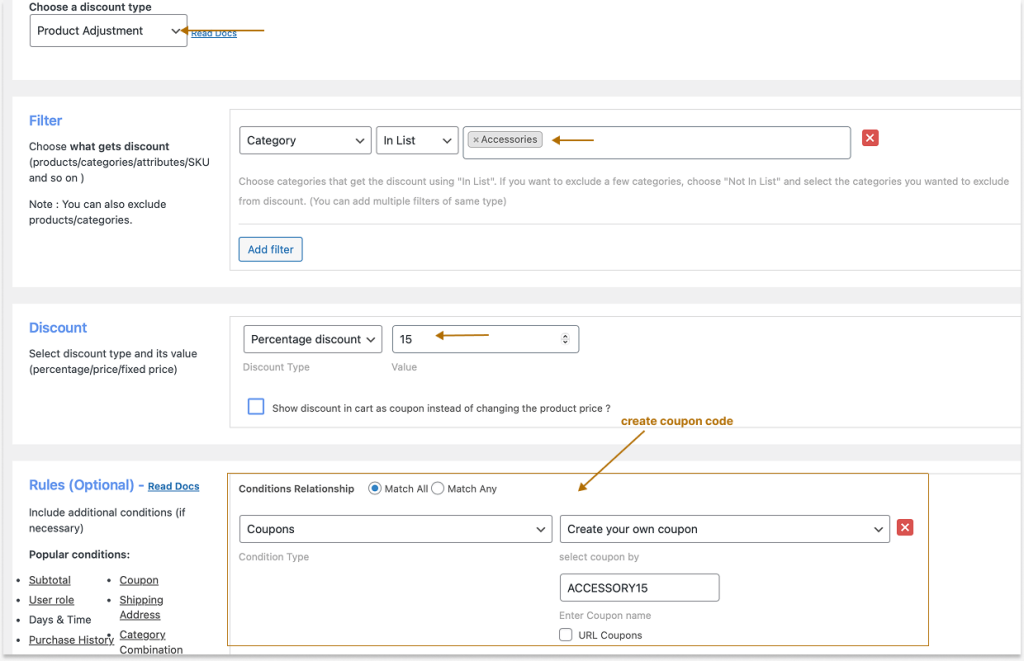Open the Category filter type dropdown
Viewport: 1024px width, 661px height.
pos(305,140)
